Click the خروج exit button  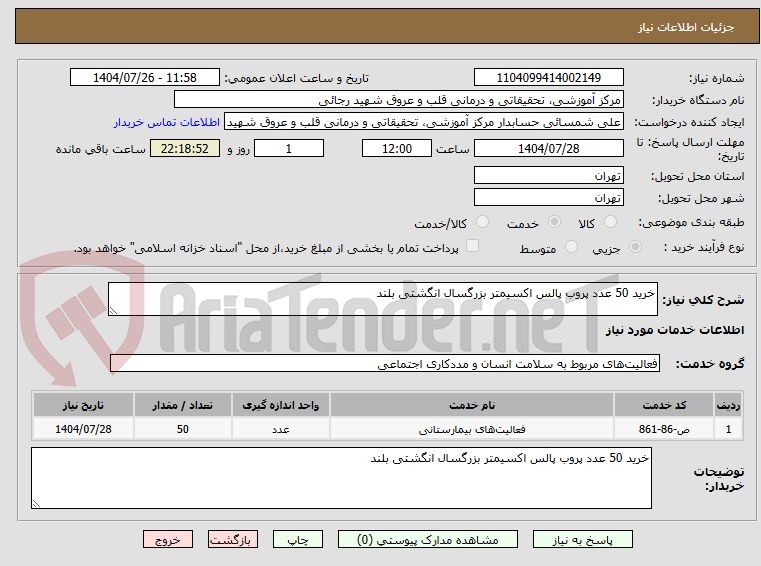point(167,540)
